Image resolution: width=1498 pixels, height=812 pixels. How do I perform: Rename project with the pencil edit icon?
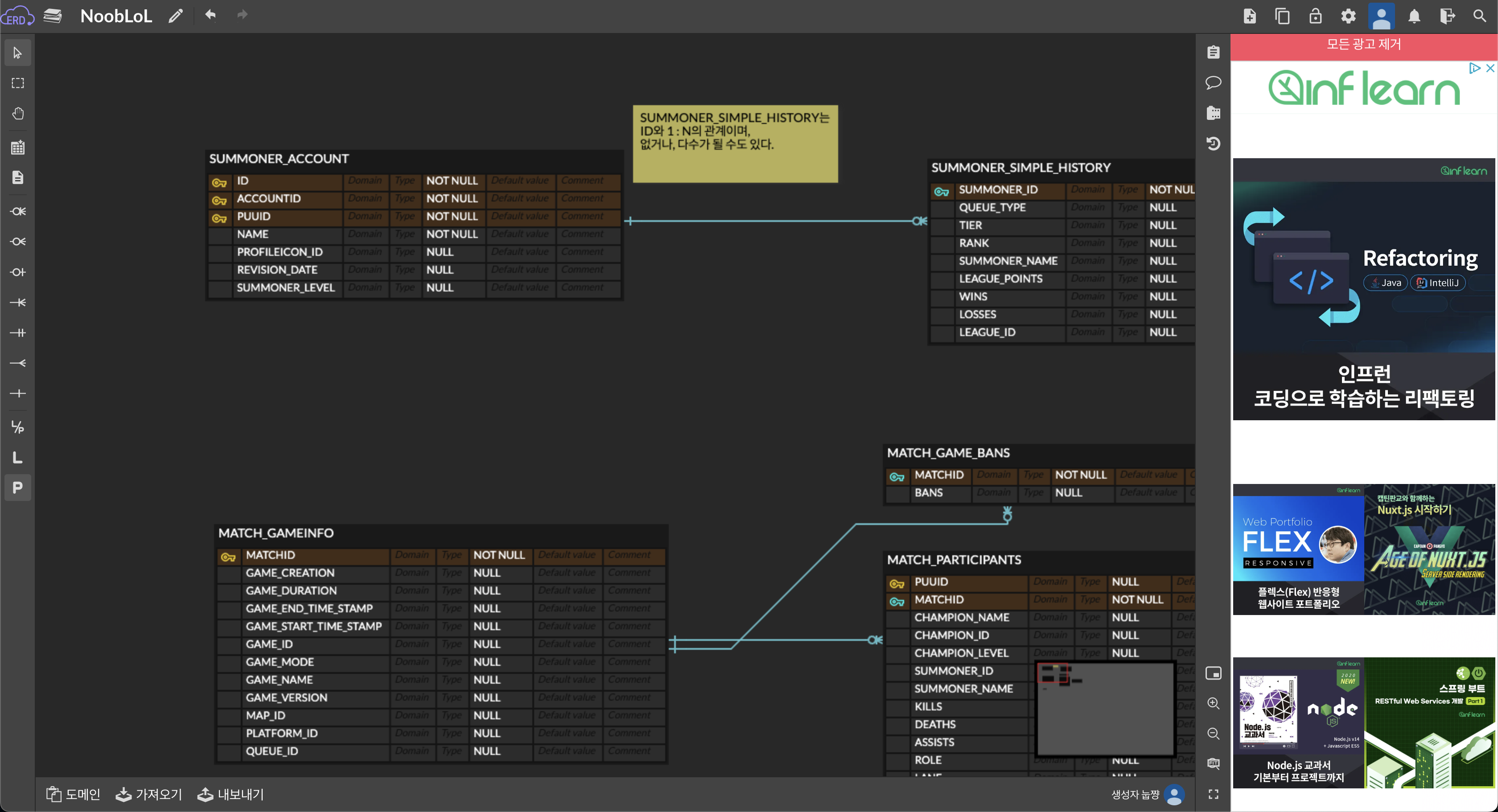(176, 16)
